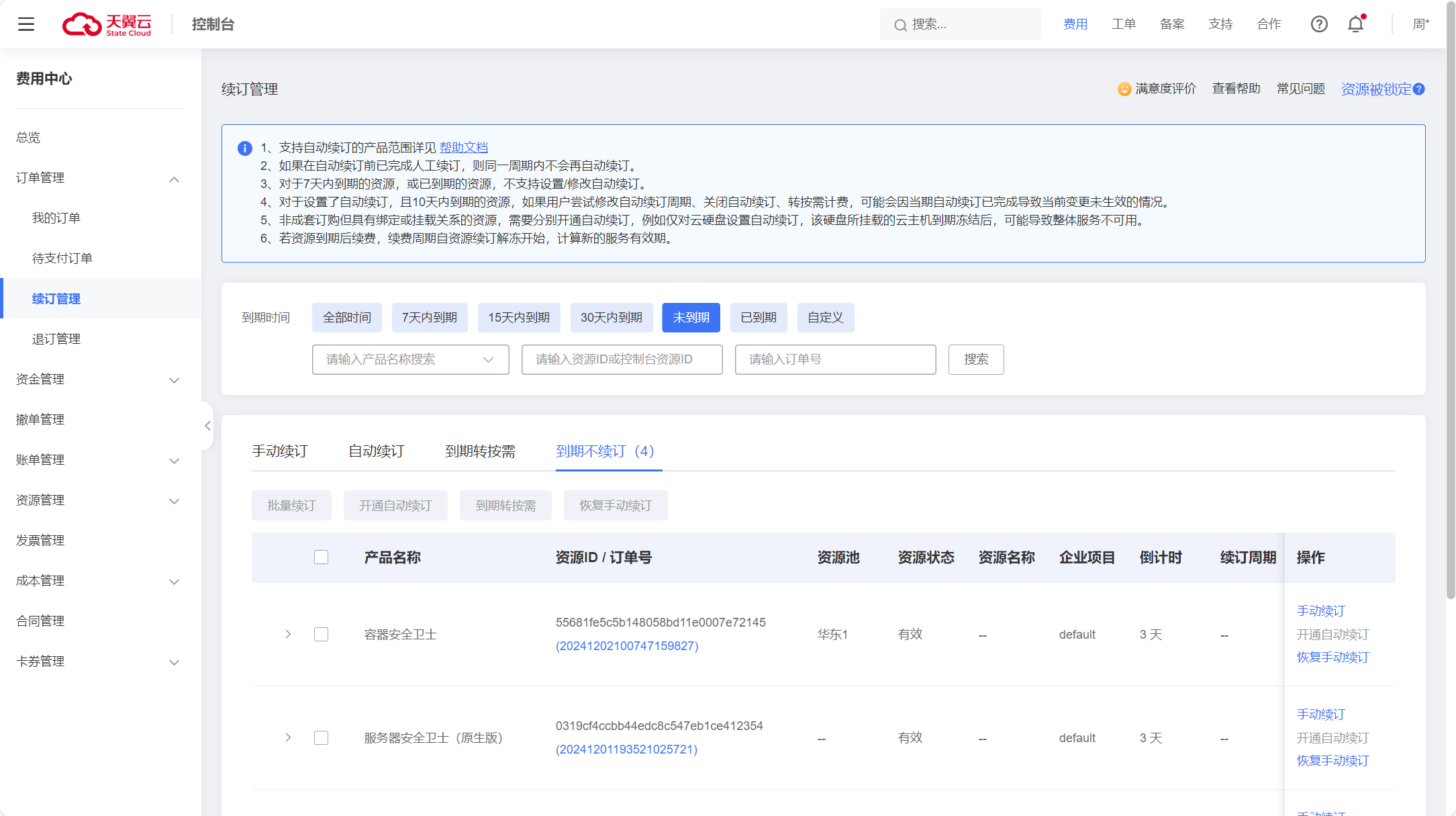
Task: Expand the 成本管理 sidebar section
Action: click(174, 582)
